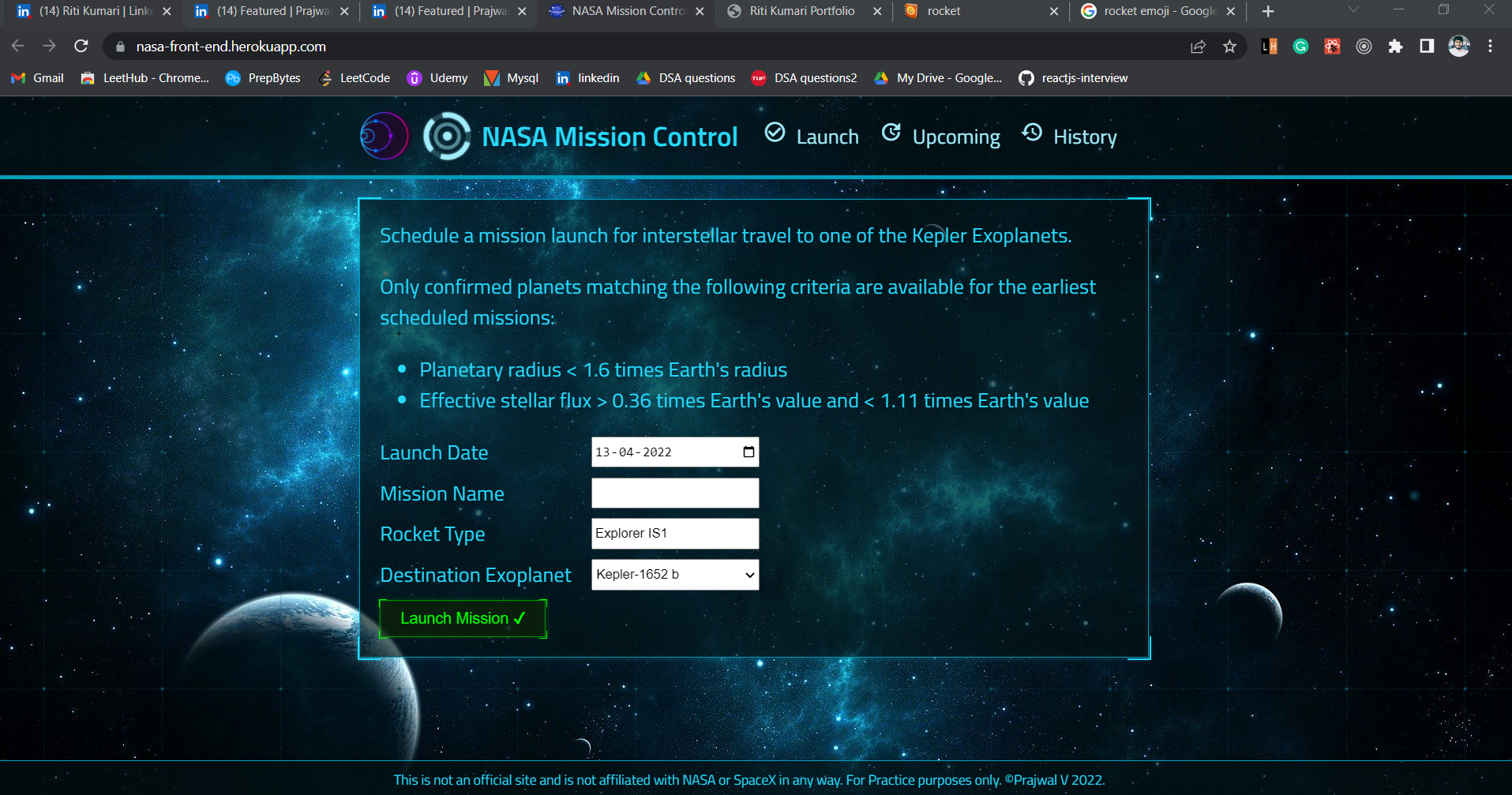Open the calendar picker in Launch Date
The image size is (1512, 795).
tap(748, 452)
